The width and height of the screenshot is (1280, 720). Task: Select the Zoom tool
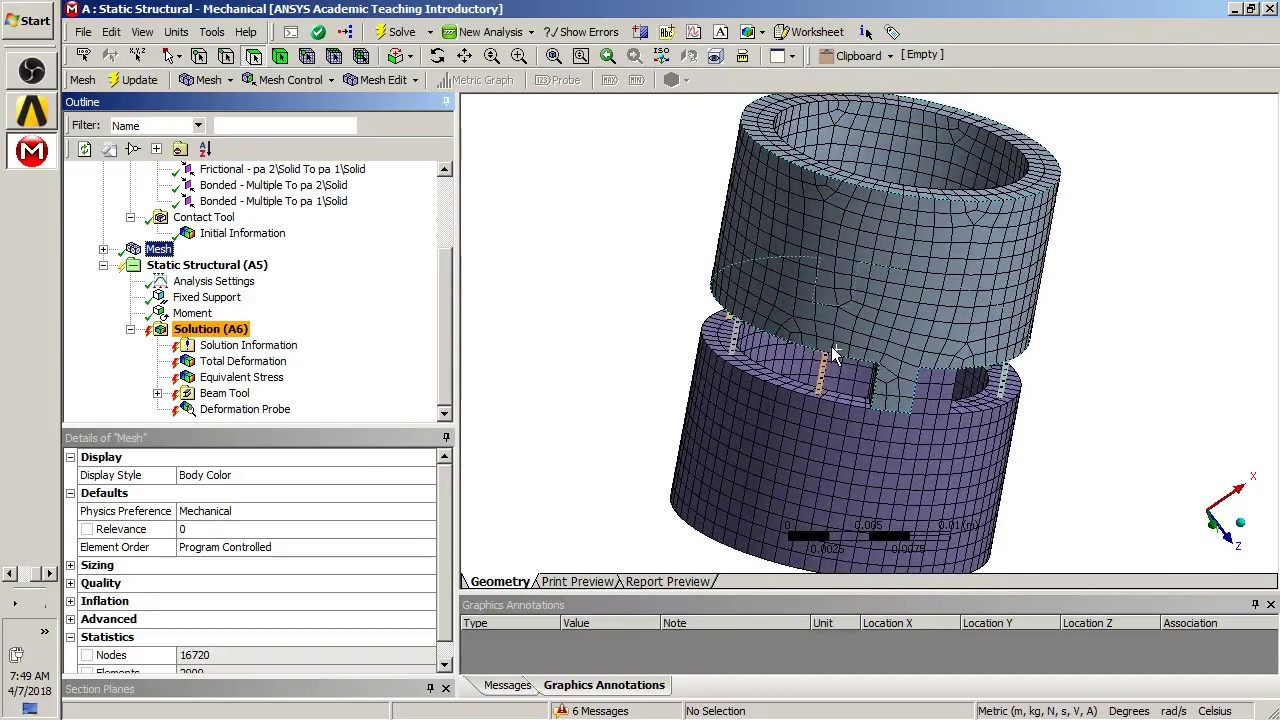coord(491,56)
